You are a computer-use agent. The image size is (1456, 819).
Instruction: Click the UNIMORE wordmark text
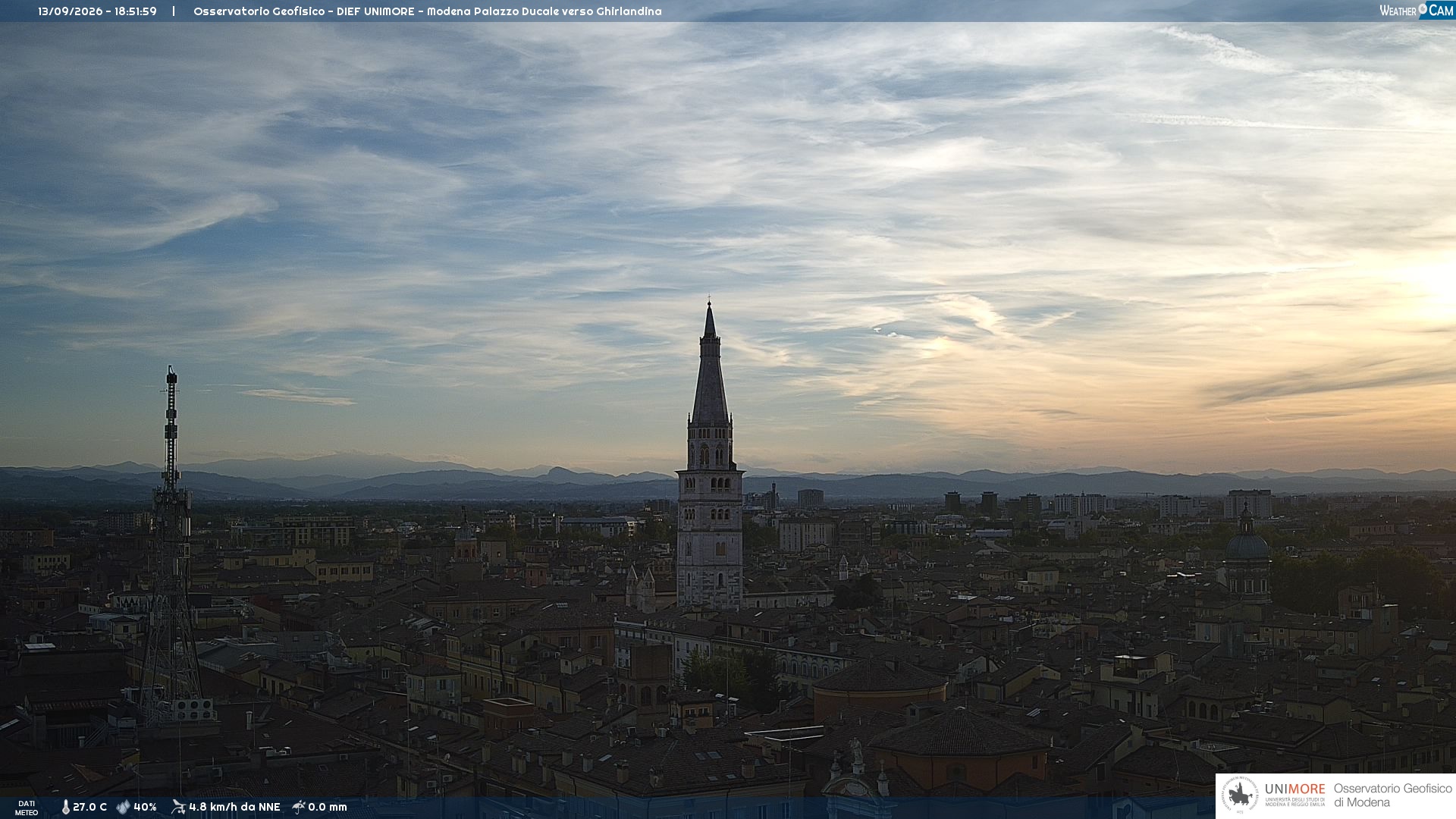tap(1294, 789)
